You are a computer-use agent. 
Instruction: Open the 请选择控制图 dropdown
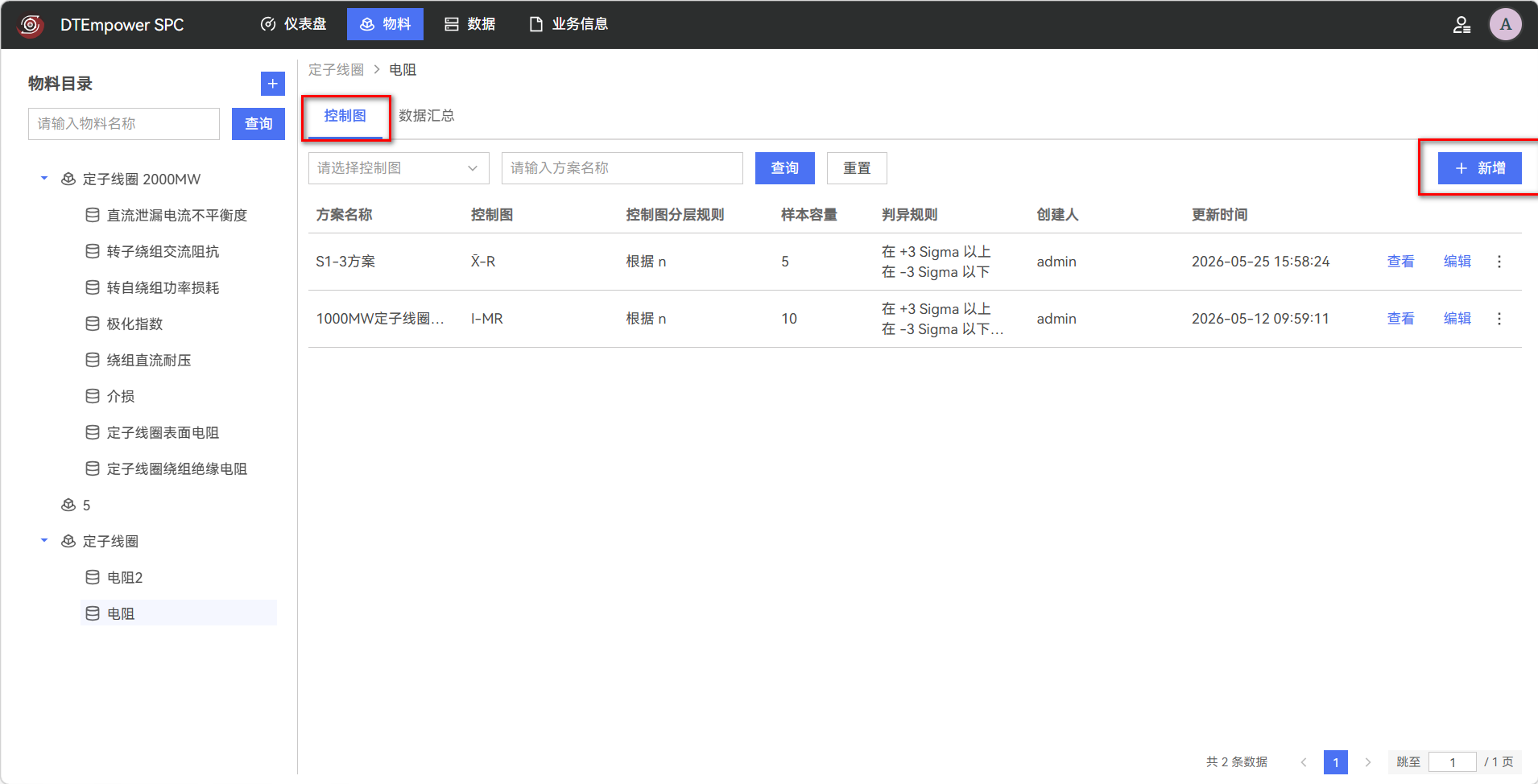pos(399,168)
